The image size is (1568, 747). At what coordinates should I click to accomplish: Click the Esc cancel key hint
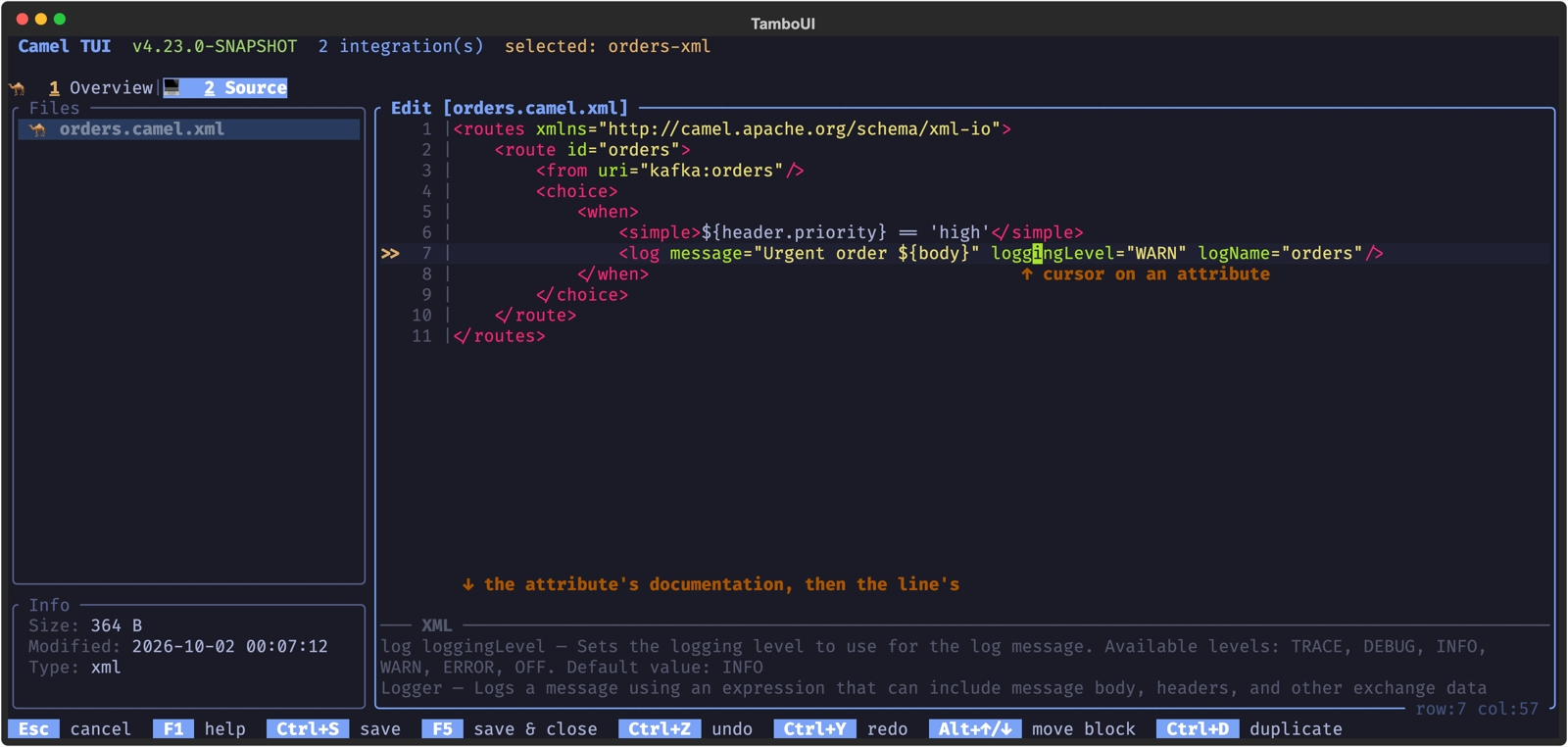click(x=70, y=729)
